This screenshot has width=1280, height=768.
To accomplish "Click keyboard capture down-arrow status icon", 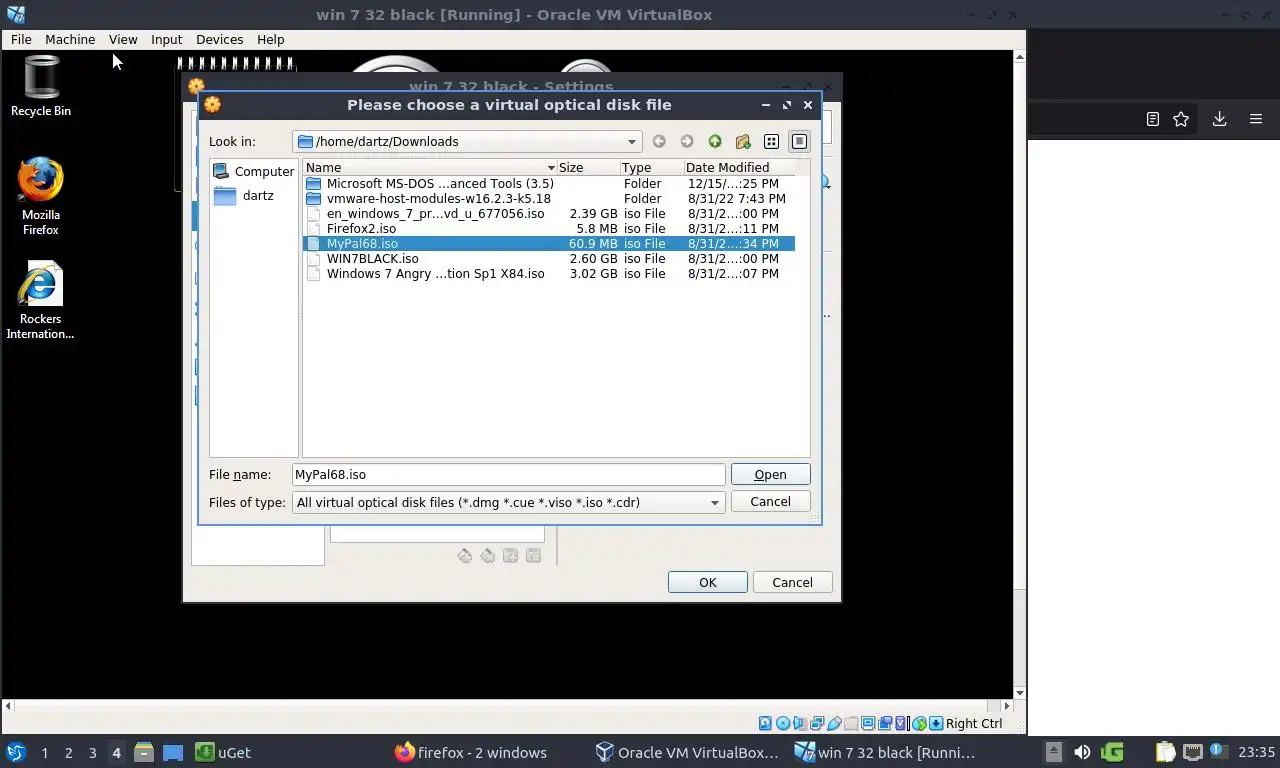I will pos(936,724).
